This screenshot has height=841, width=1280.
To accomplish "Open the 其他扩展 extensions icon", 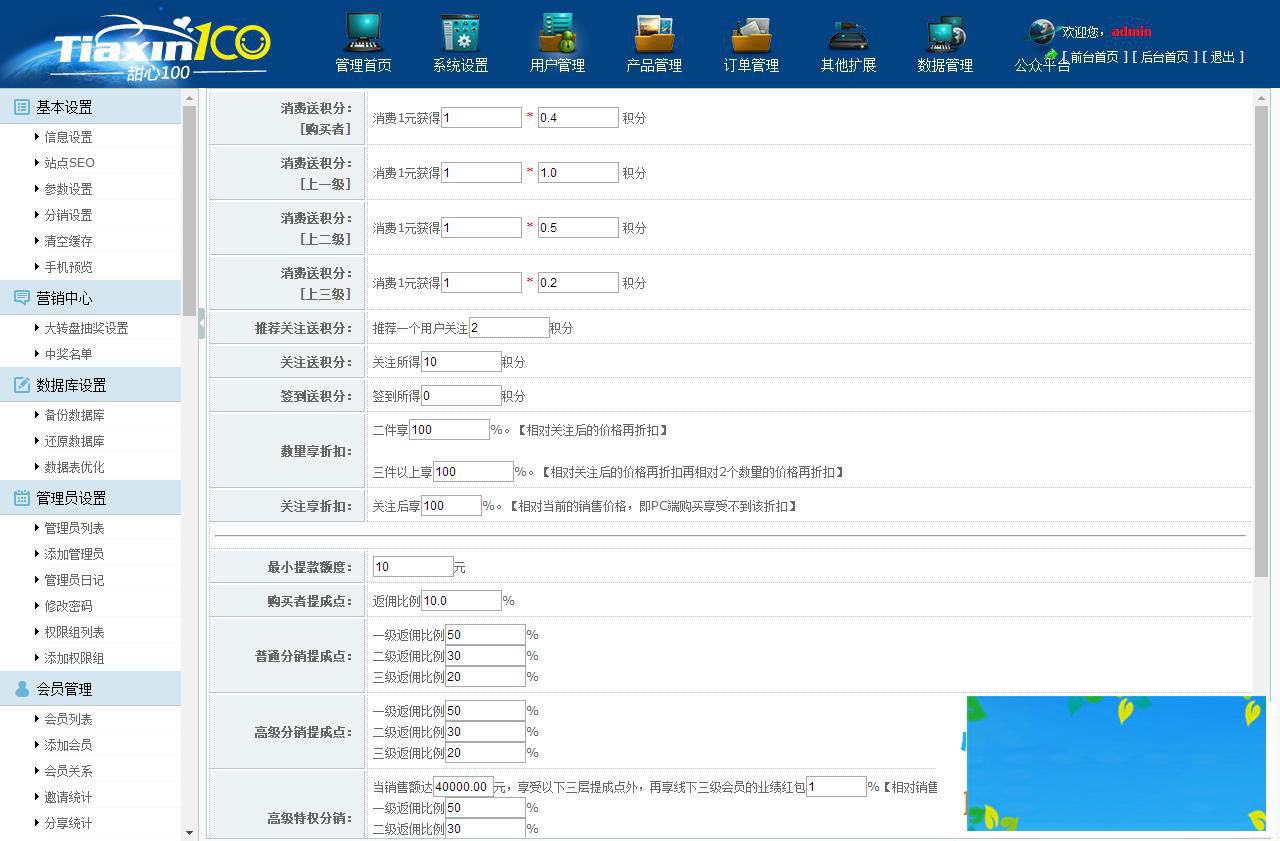I will pyautogui.click(x=847, y=42).
